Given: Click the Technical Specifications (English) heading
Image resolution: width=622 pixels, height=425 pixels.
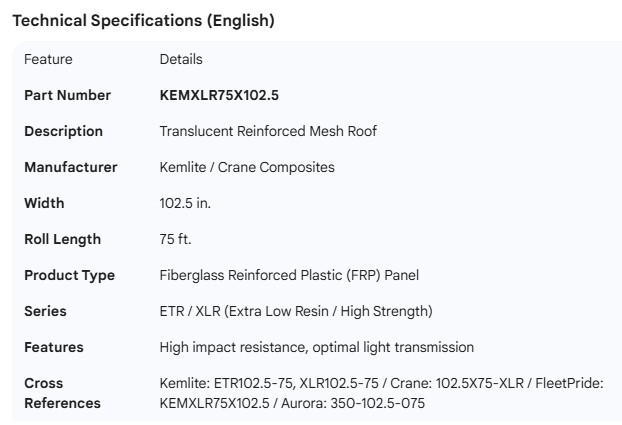Looking at the screenshot, I should 143,20.
